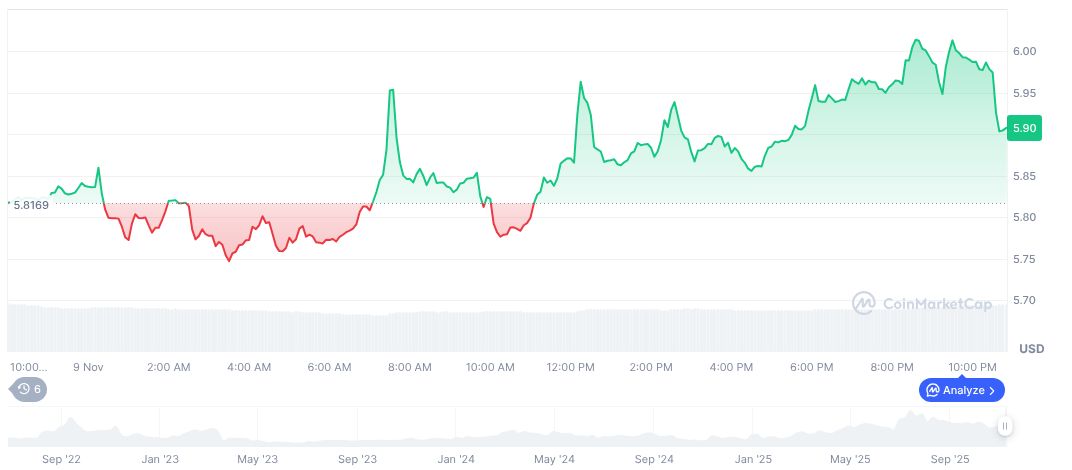Select Jan '25 on the overview timeline

click(x=752, y=459)
